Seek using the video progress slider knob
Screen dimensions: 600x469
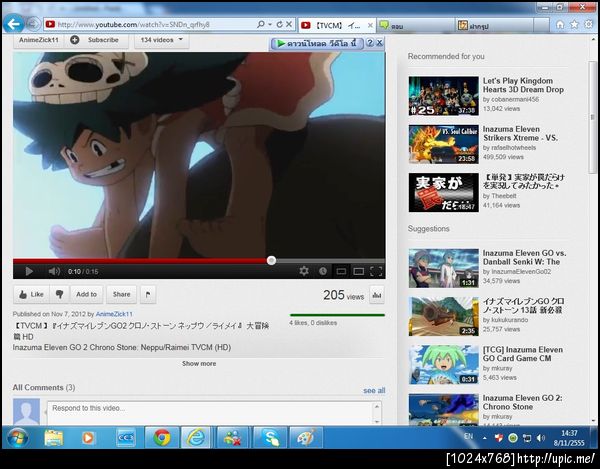(271, 261)
